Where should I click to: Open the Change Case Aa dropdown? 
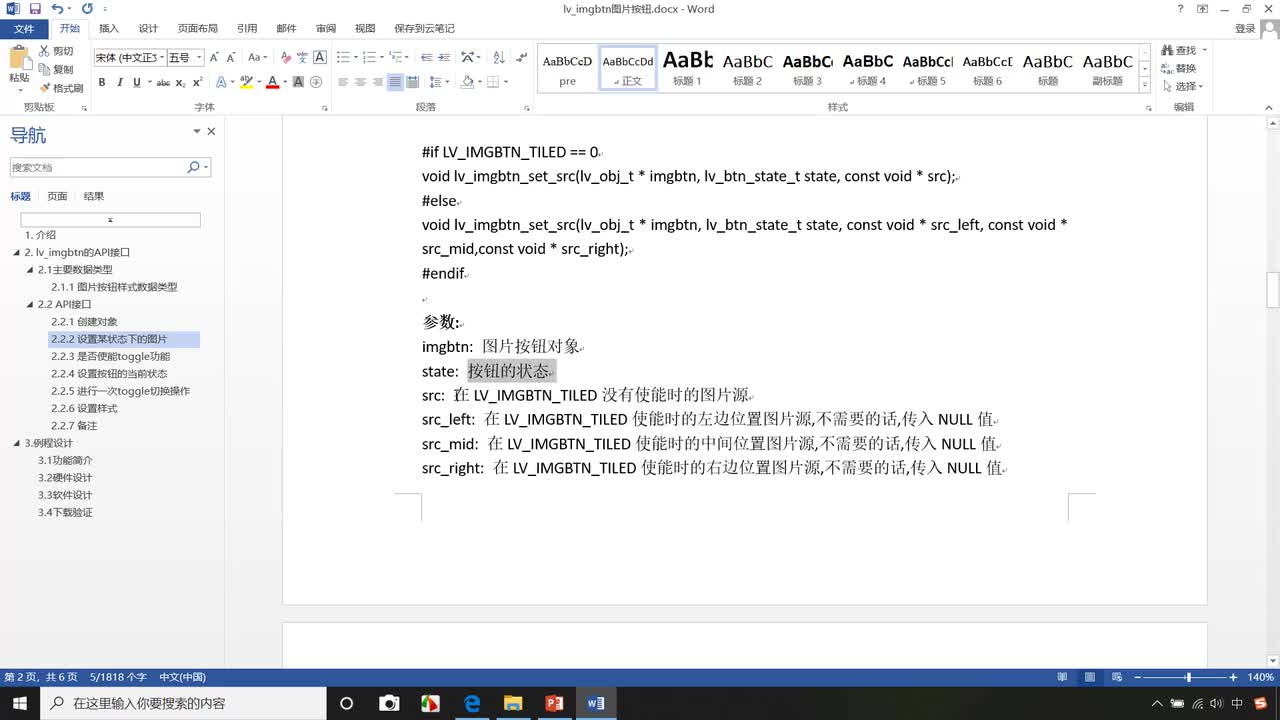point(257,58)
